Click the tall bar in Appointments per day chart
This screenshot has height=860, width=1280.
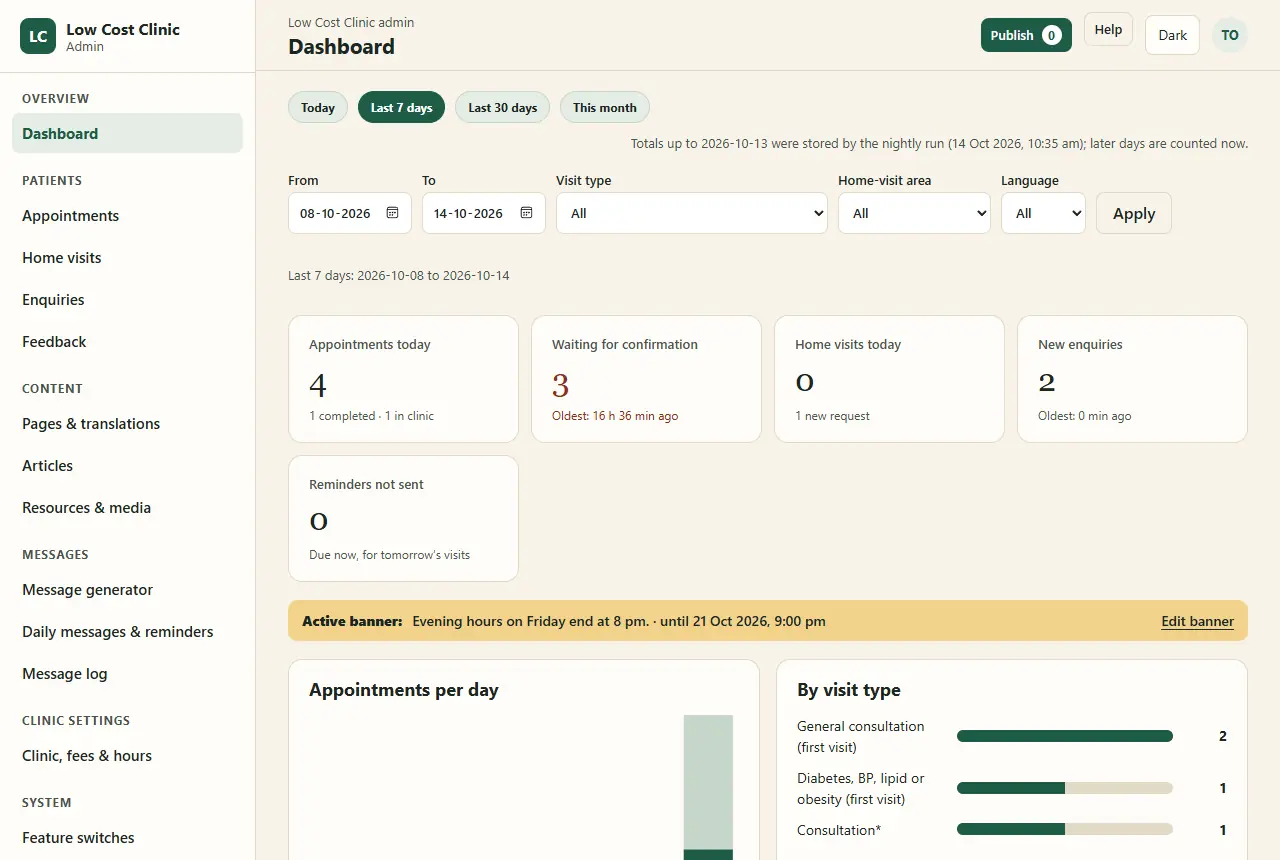[708, 787]
